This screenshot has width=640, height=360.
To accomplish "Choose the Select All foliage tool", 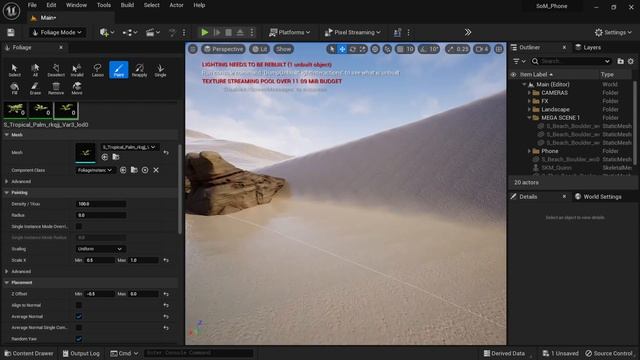I will pyautogui.click(x=35, y=69).
